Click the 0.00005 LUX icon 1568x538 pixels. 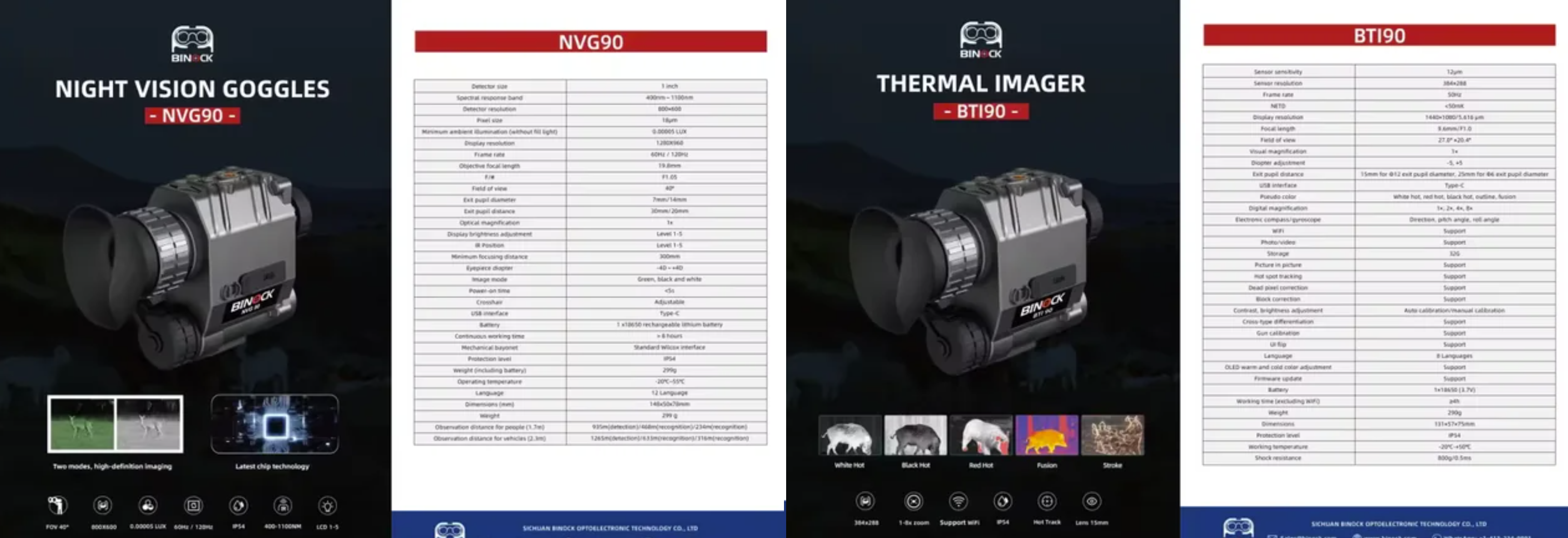pos(148,505)
